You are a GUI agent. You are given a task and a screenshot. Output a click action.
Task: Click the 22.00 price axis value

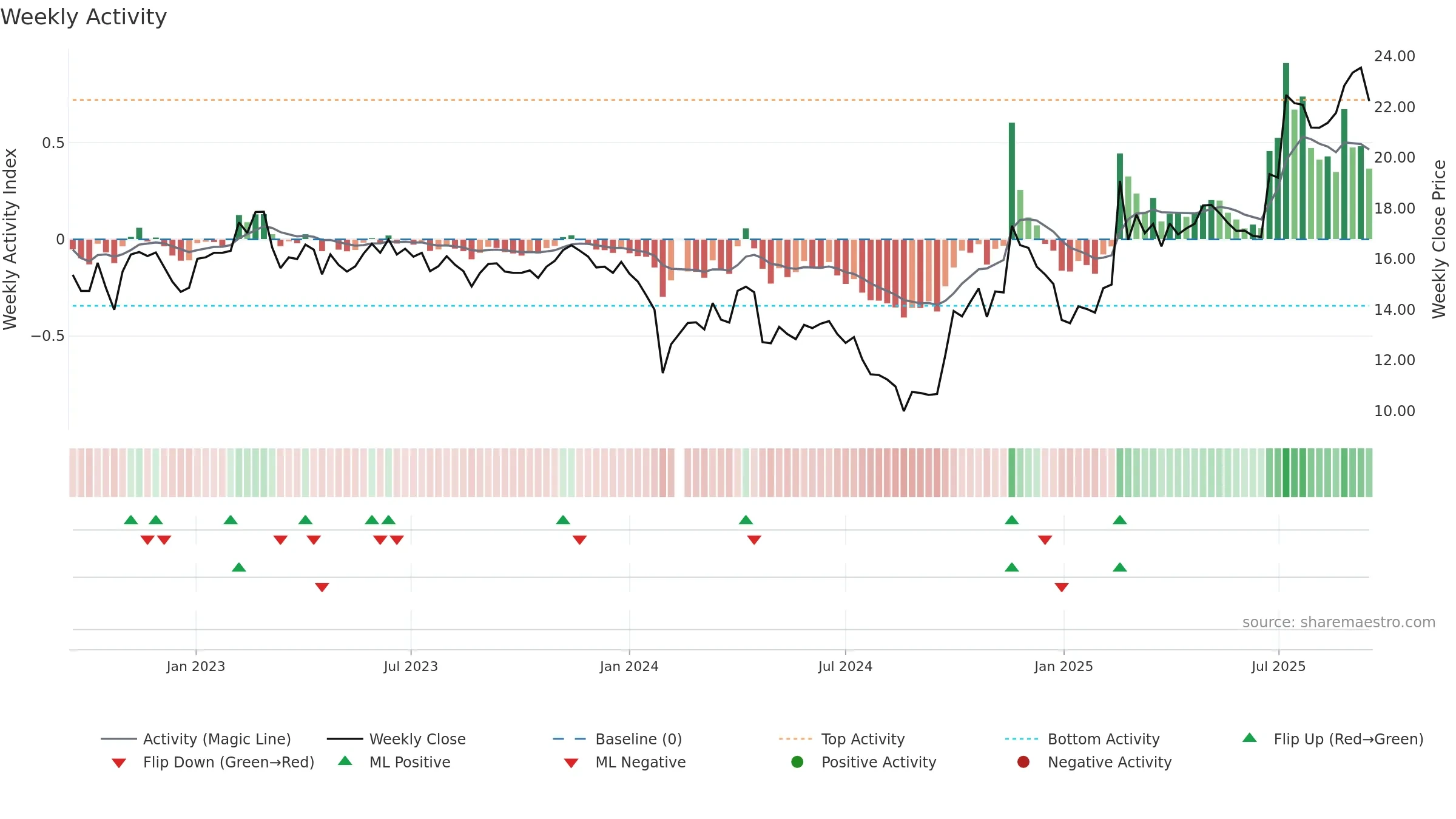point(1395,107)
